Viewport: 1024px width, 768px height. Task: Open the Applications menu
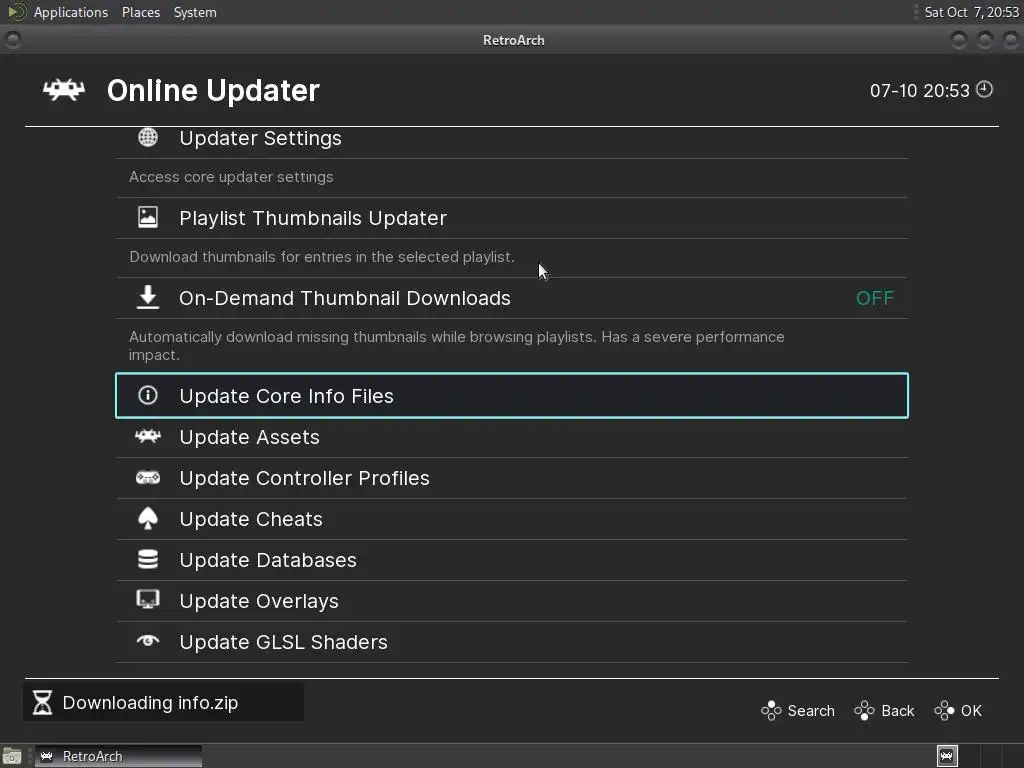pyautogui.click(x=71, y=12)
